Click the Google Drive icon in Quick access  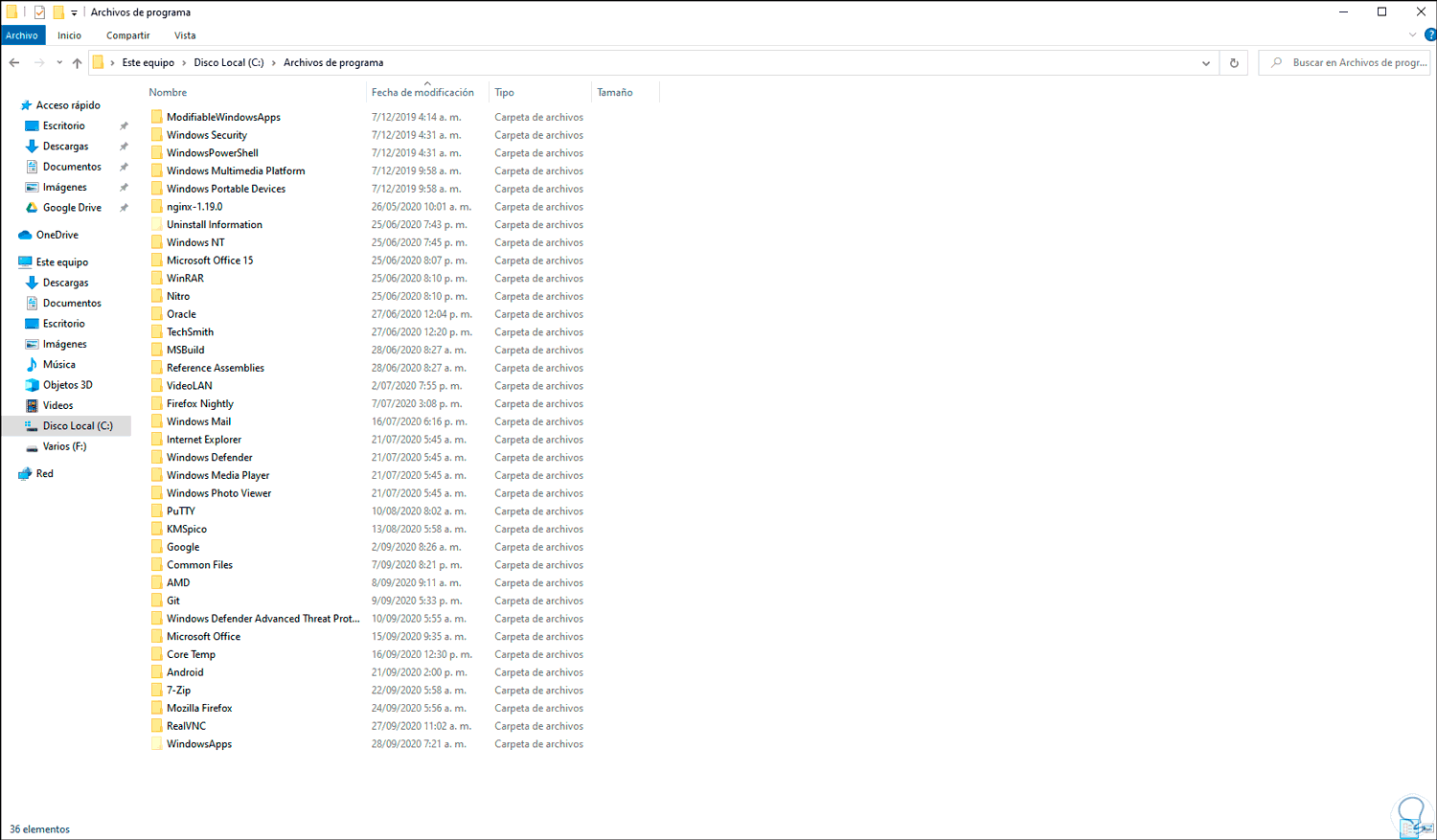tap(32, 208)
